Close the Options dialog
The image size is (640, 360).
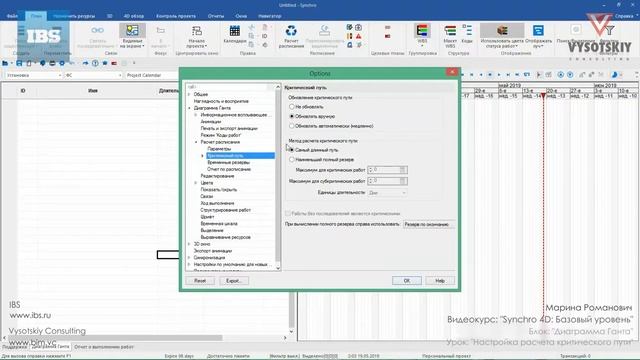pos(452,72)
